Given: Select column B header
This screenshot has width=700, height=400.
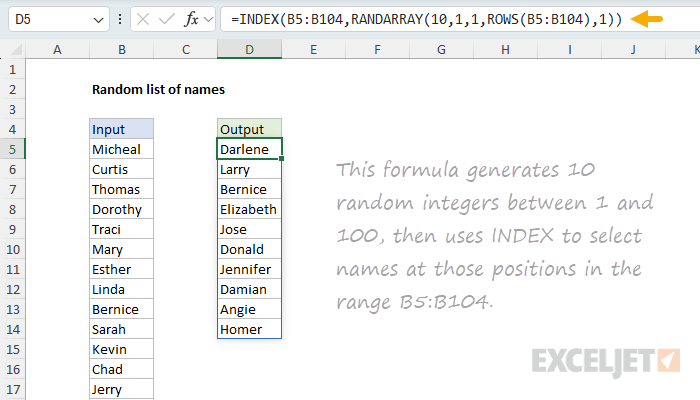Looking at the screenshot, I should click(x=121, y=50).
